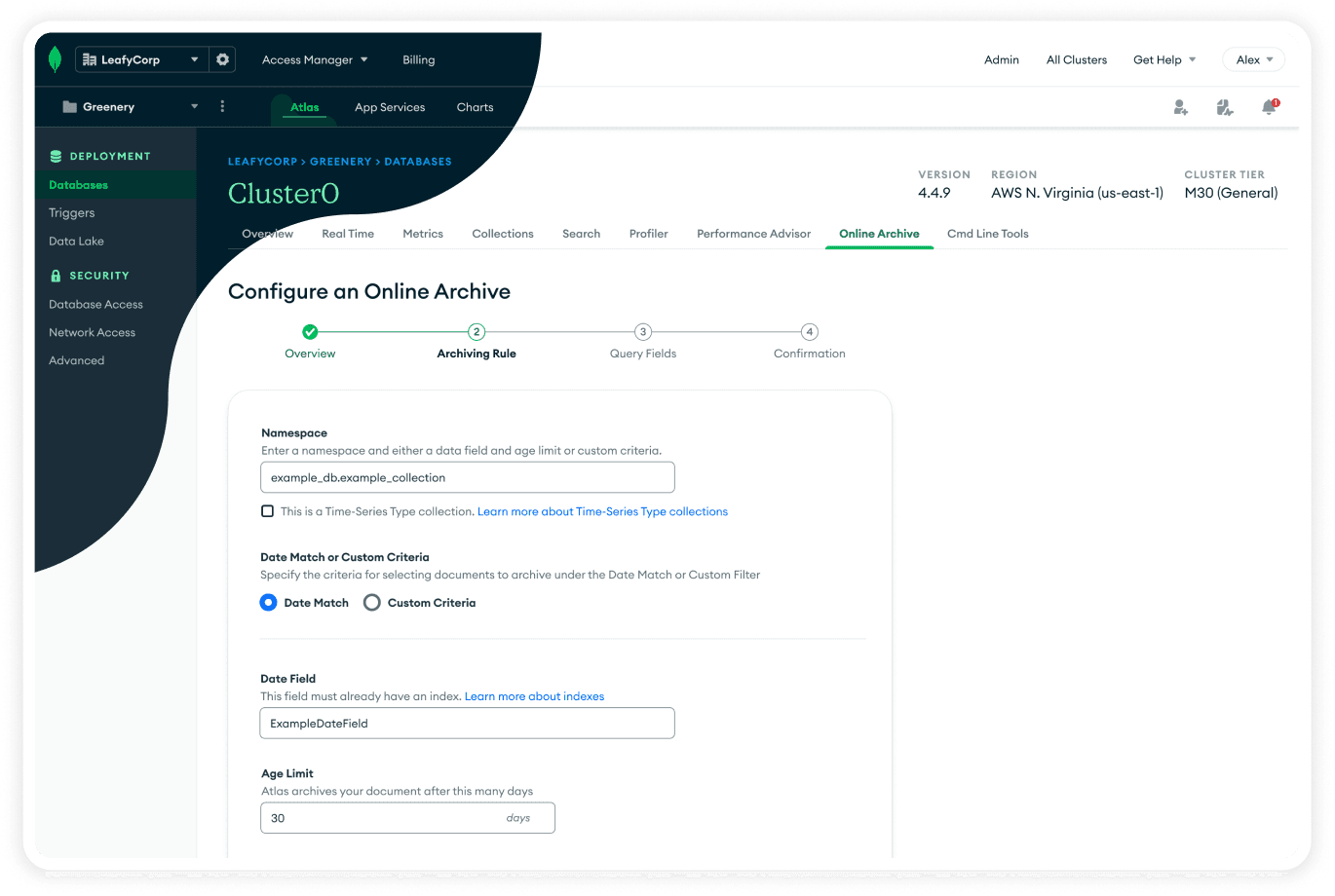1335x896 pixels.
Task: Open the project options three-dot menu
Action: pyautogui.click(x=222, y=107)
